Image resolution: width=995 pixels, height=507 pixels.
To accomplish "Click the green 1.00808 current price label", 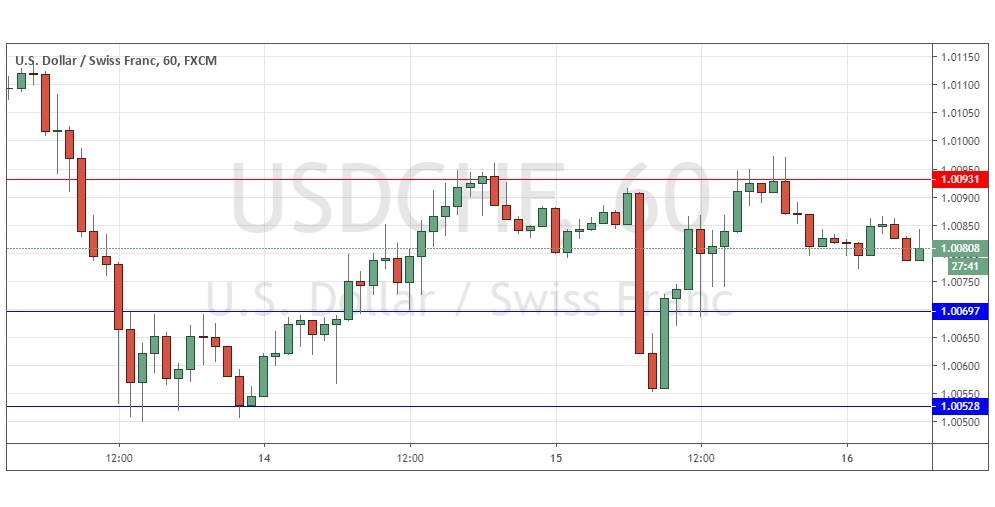I will [x=960, y=248].
